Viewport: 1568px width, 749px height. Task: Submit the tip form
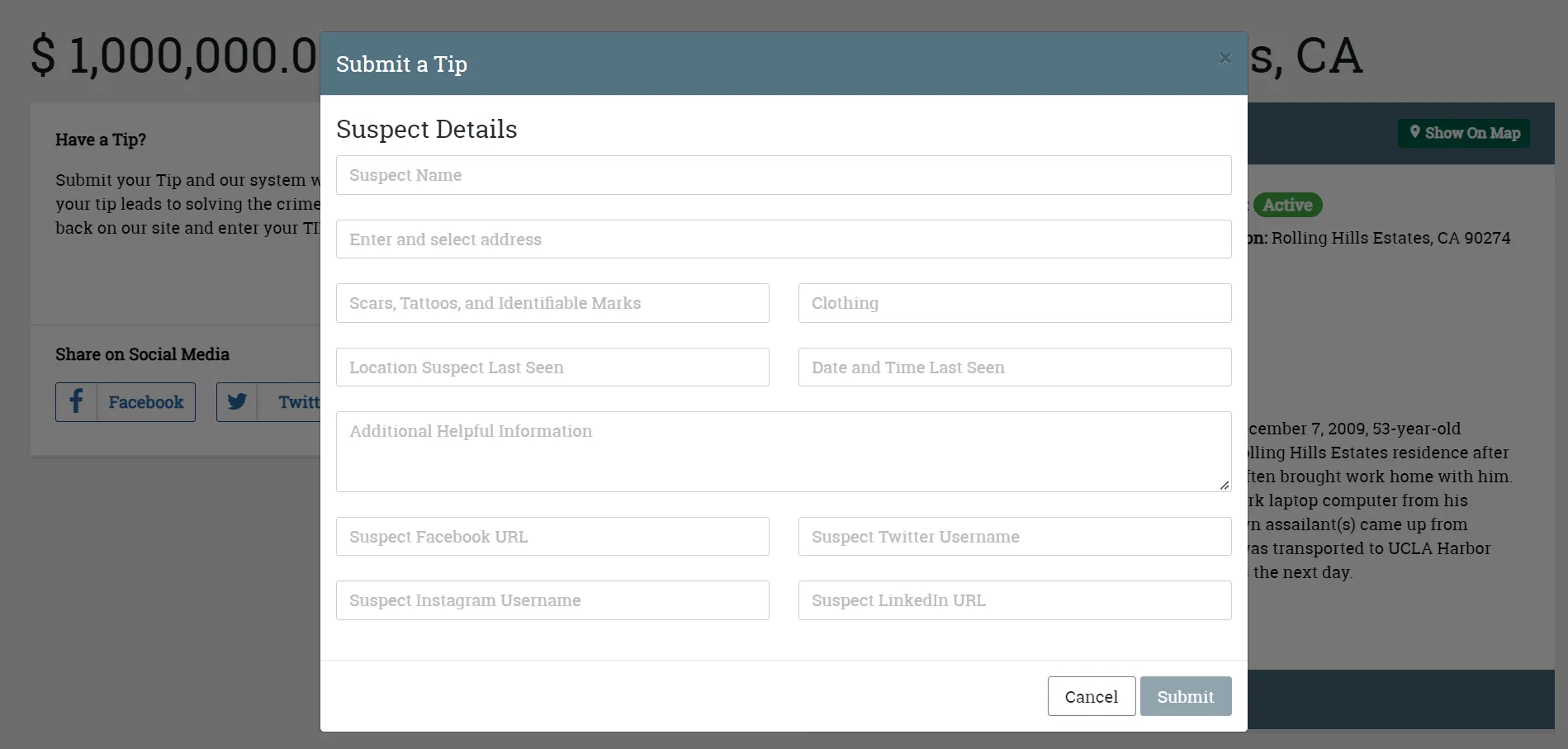point(1185,696)
